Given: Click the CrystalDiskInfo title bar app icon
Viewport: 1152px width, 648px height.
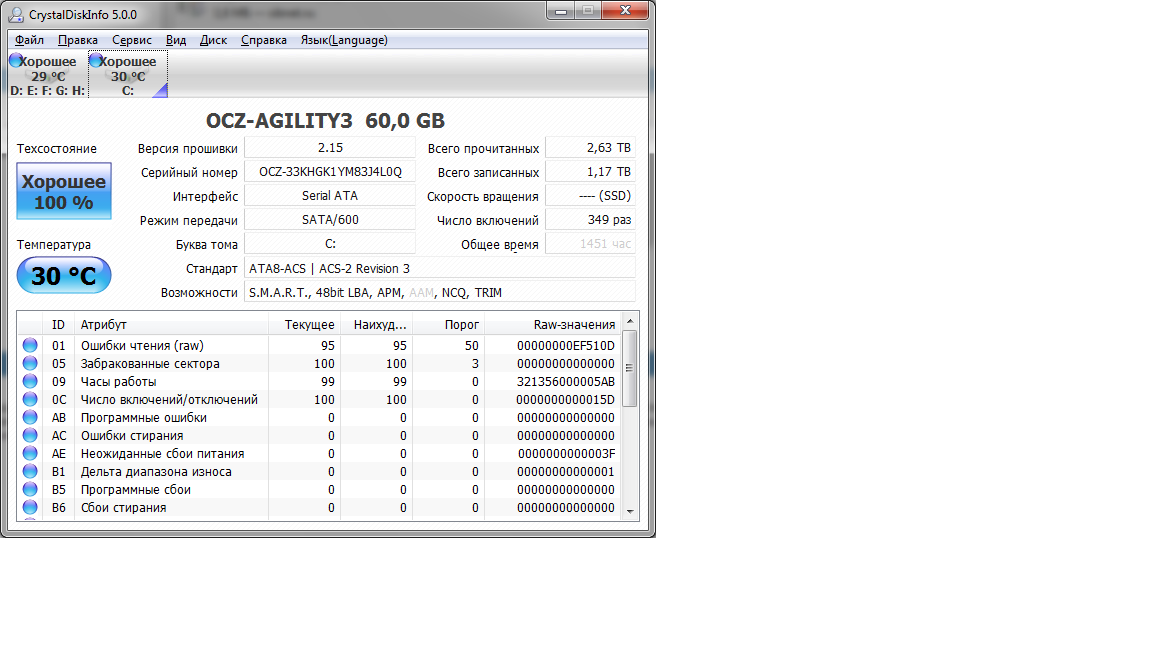Looking at the screenshot, I should pos(16,14).
